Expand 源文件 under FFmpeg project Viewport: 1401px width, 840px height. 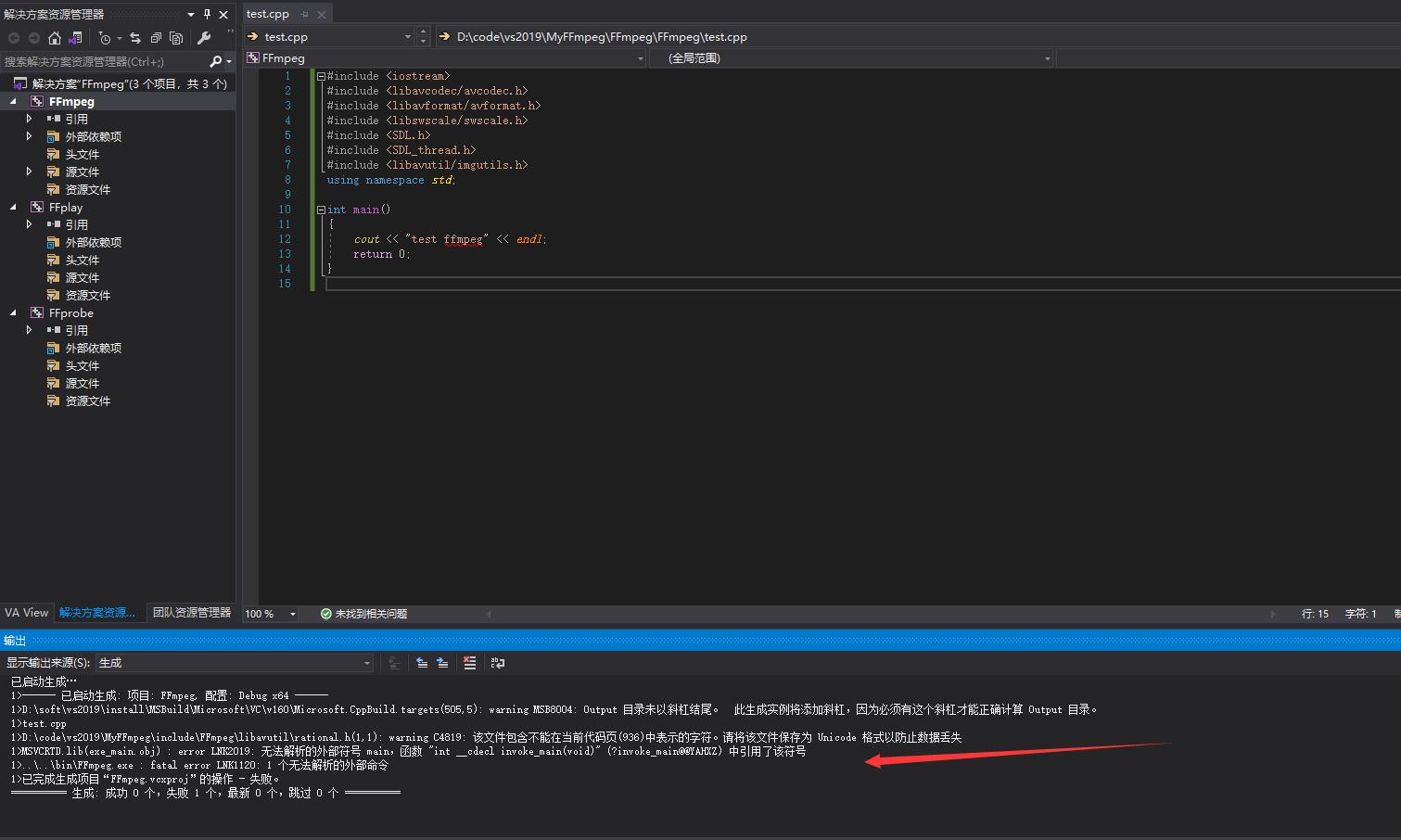tap(29, 172)
